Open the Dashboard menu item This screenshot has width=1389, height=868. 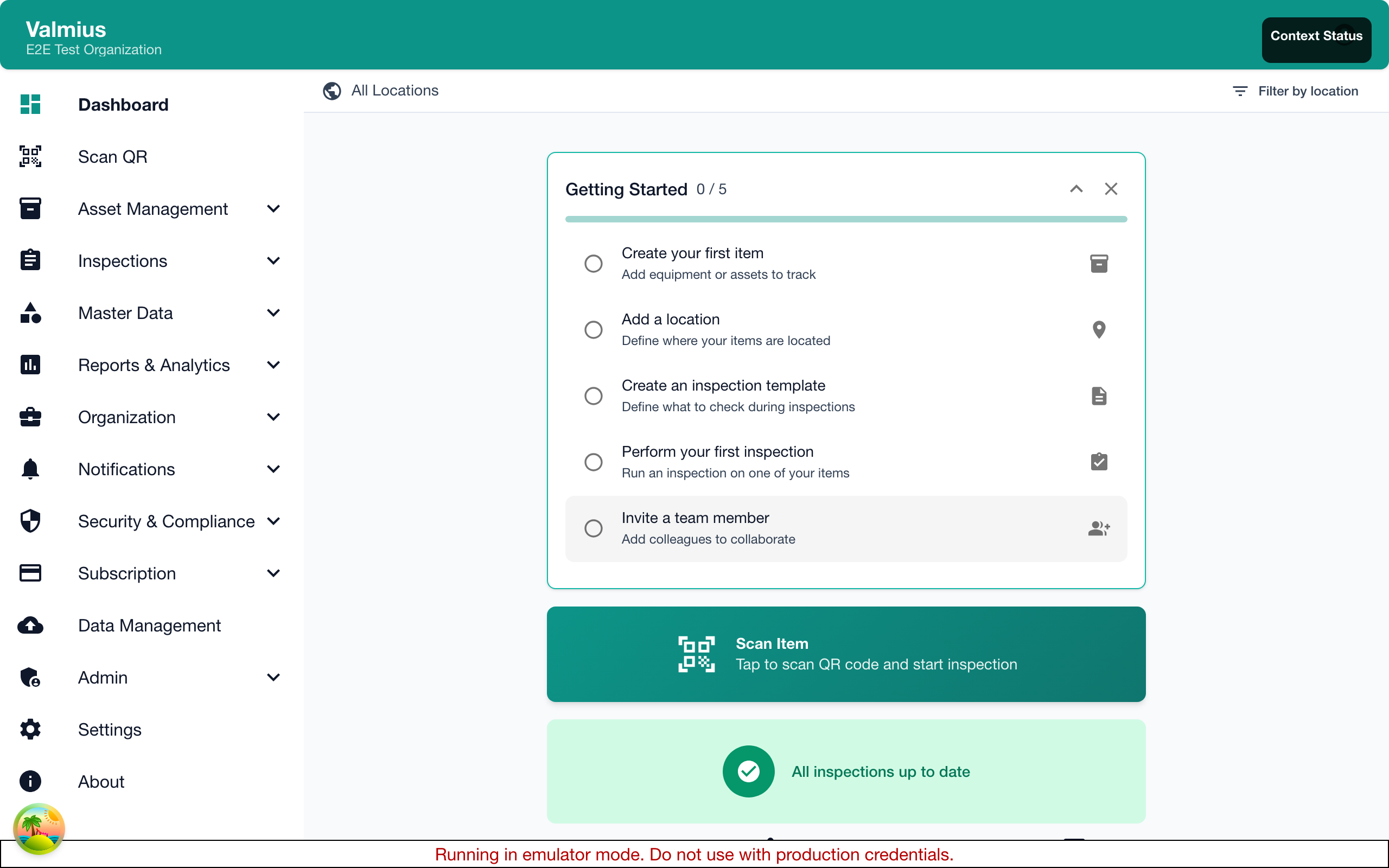(x=123, y=104)
